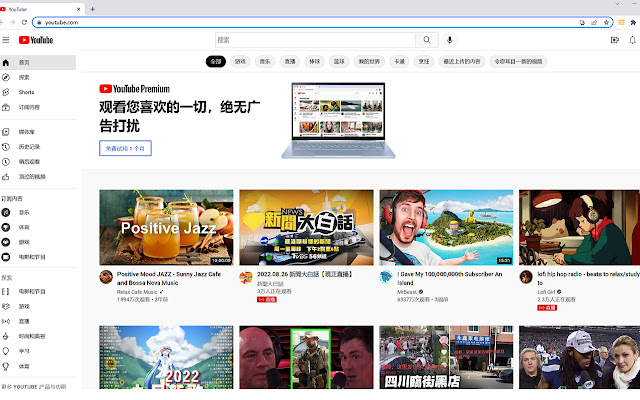Open Movies & Shows (电影和节目) channel under subscriptions
Screen dimensions: 640x400
(38, 257)
